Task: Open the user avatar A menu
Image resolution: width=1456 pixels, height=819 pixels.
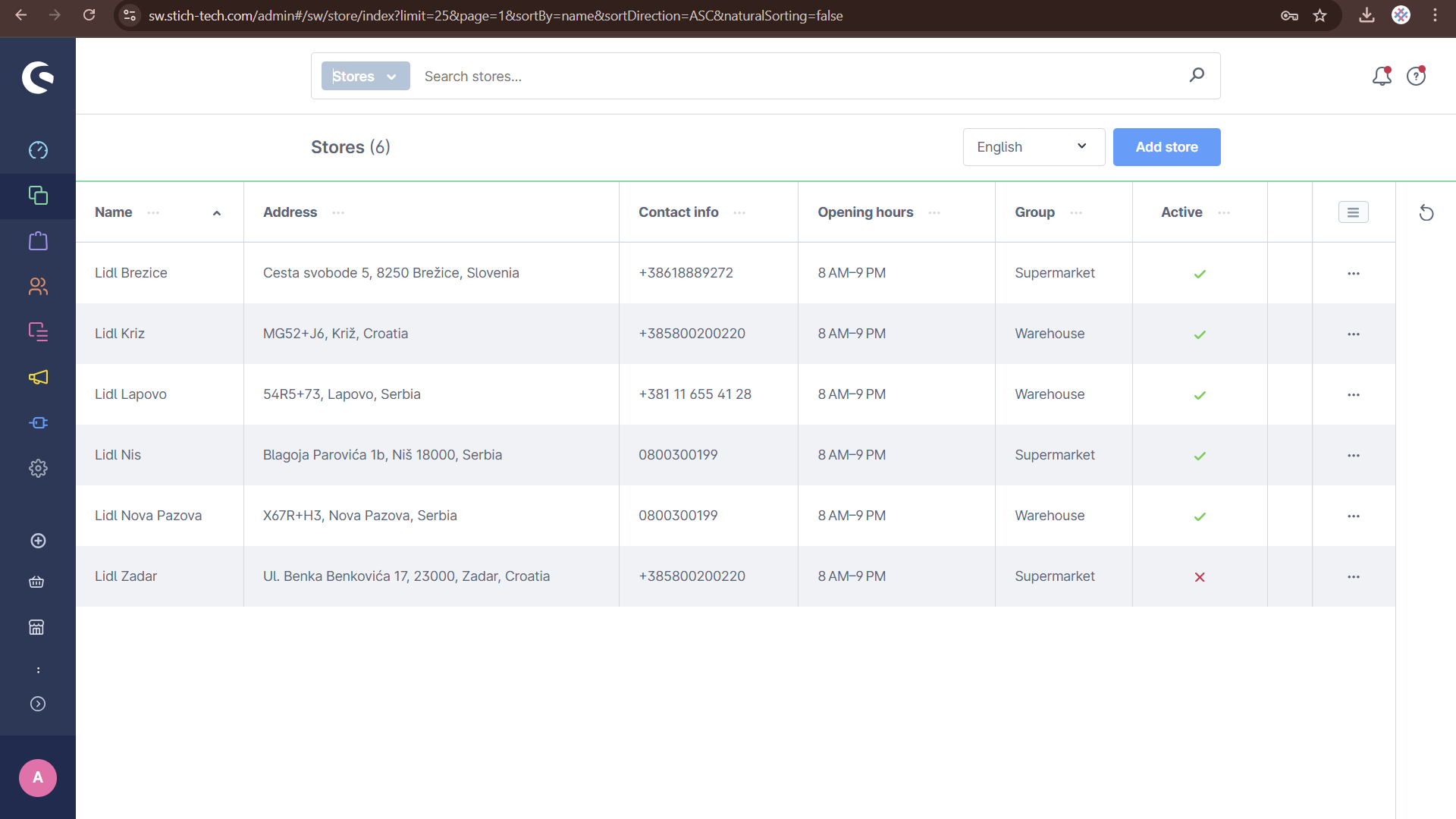Action: click(x=38, y=778)
